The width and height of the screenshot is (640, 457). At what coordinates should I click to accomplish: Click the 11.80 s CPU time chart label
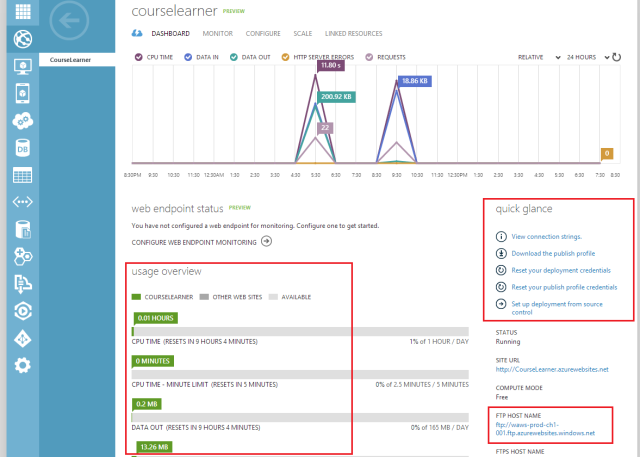click(x=331, y=65)
